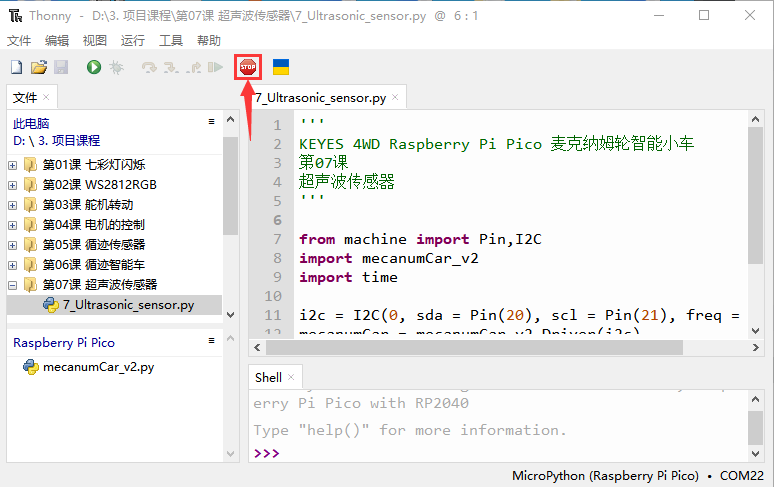This screenshot has height=487, width=774.
Task: Click the Ukraine flag icon
Action: pos(281,67)
